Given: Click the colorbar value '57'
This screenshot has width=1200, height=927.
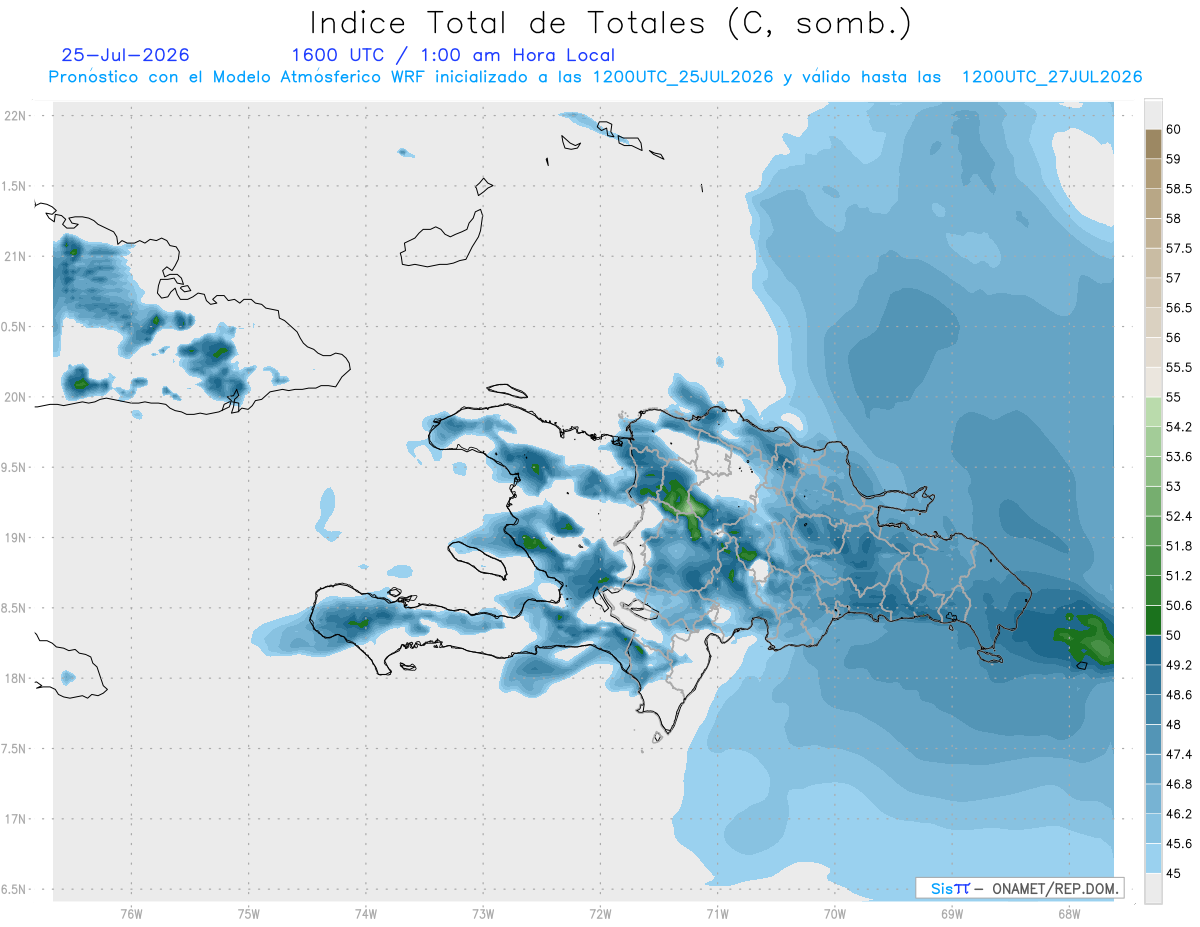Looking at the screenshot, I should coord(1173,278).
